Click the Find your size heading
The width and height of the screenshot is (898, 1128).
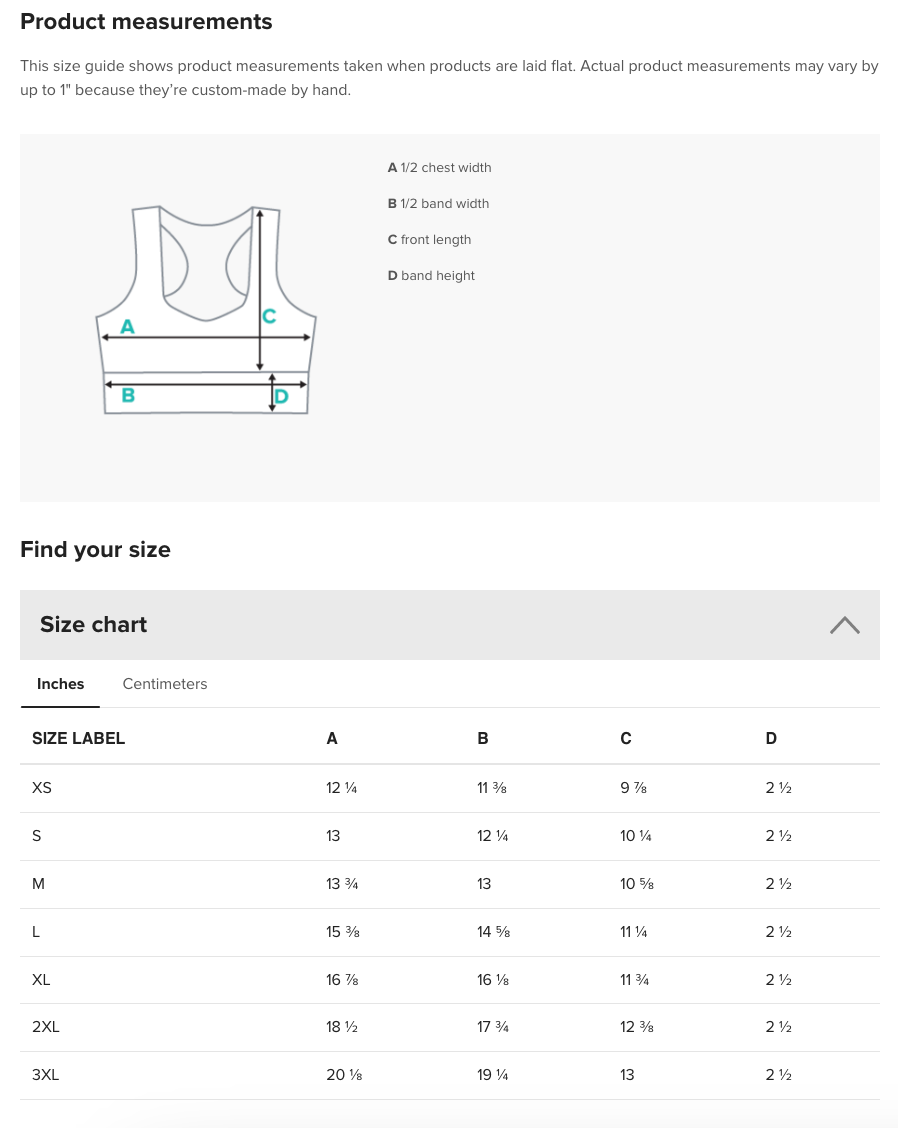pos(95,549)
